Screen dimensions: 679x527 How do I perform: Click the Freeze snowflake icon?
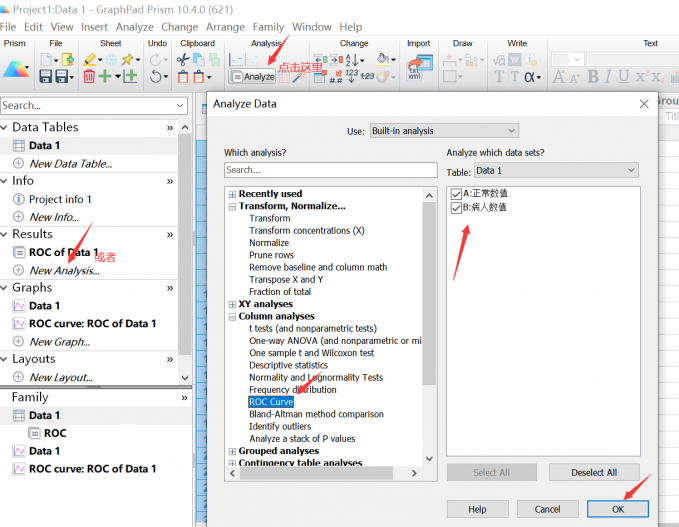click(x=111, y=60)
